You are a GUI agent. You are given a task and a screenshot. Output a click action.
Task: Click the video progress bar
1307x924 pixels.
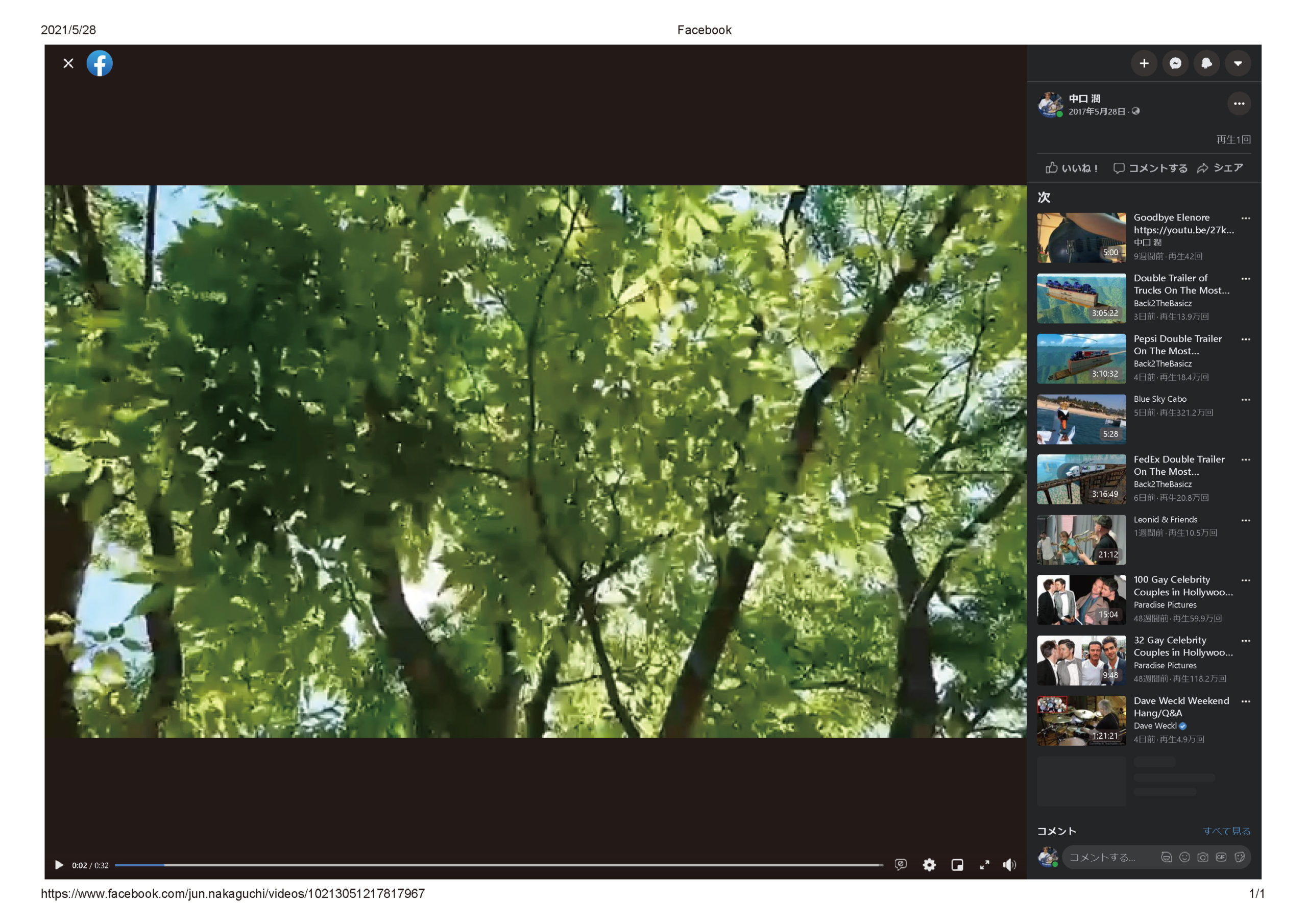(x=498, y=865)
